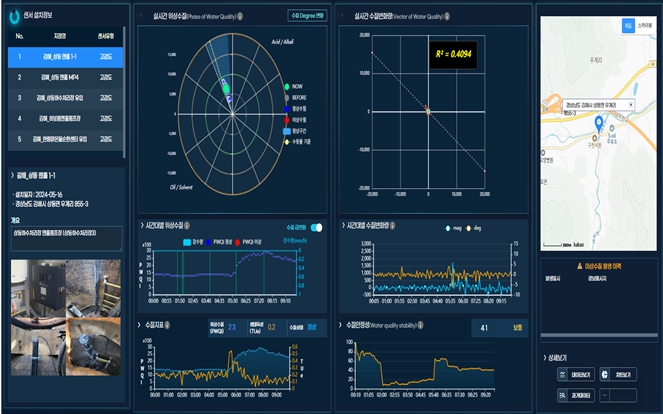This screenshot has width=663, height=414.
Task: Toggle the switch above the PWQI time chart
Action: tap(316, 228)
